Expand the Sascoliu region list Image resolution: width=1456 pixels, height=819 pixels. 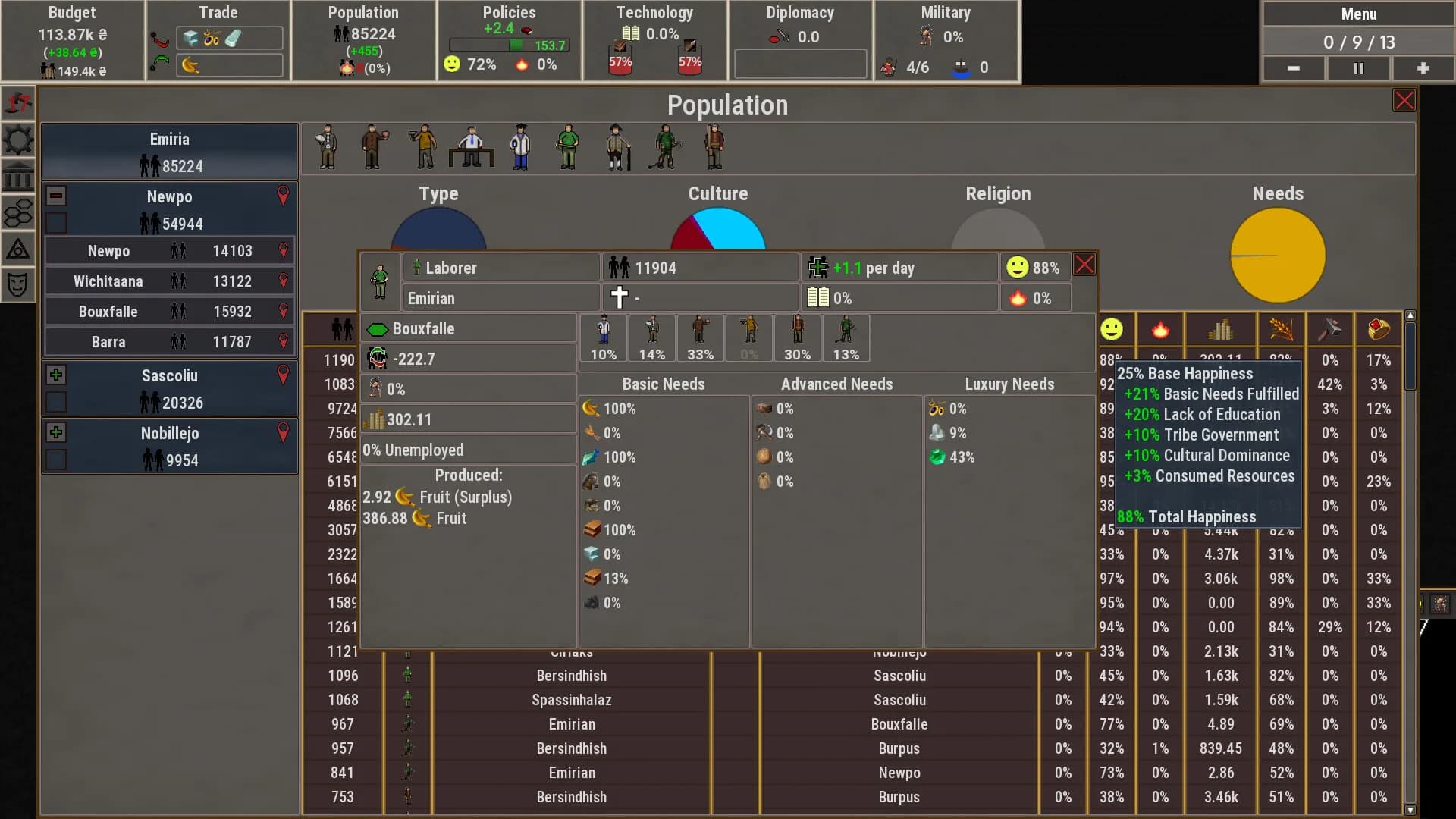point(56,375)
